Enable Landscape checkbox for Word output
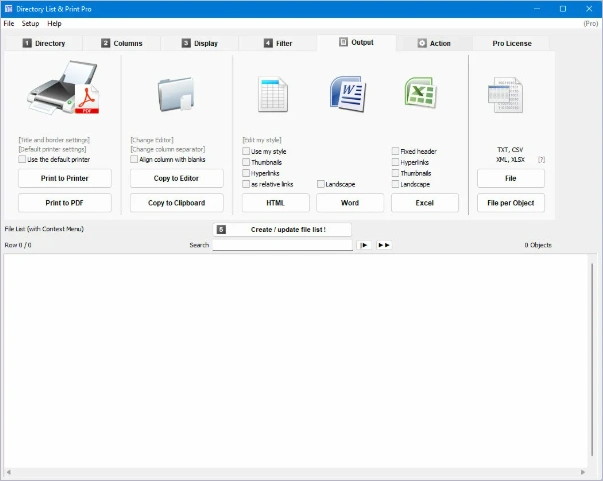The width and height of the screenshot is (603, 481). (321, 184)
